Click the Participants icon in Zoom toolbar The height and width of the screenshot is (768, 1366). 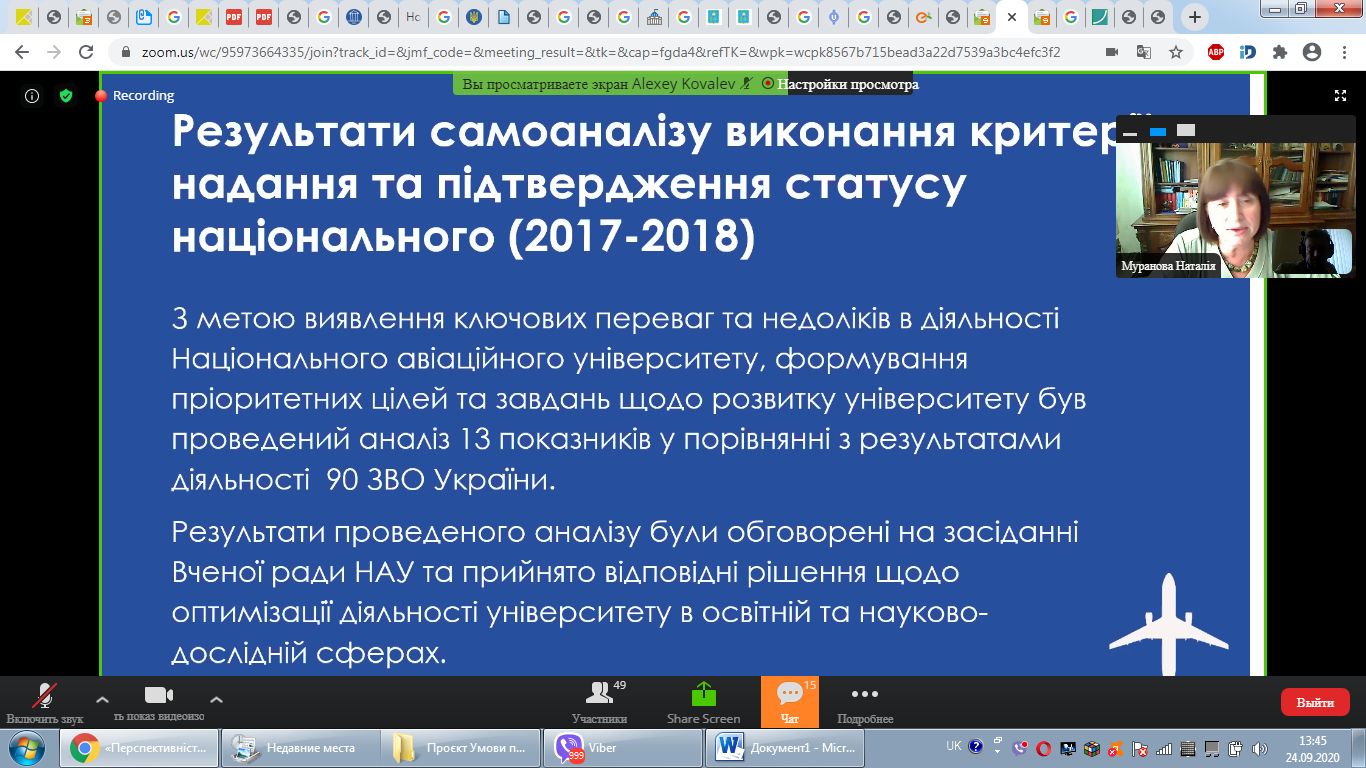click(599, 695)
